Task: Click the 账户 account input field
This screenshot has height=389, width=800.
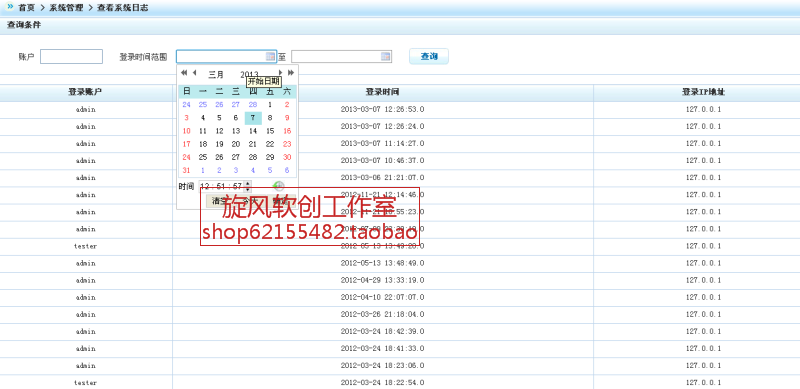Action: tap(71, 57)
